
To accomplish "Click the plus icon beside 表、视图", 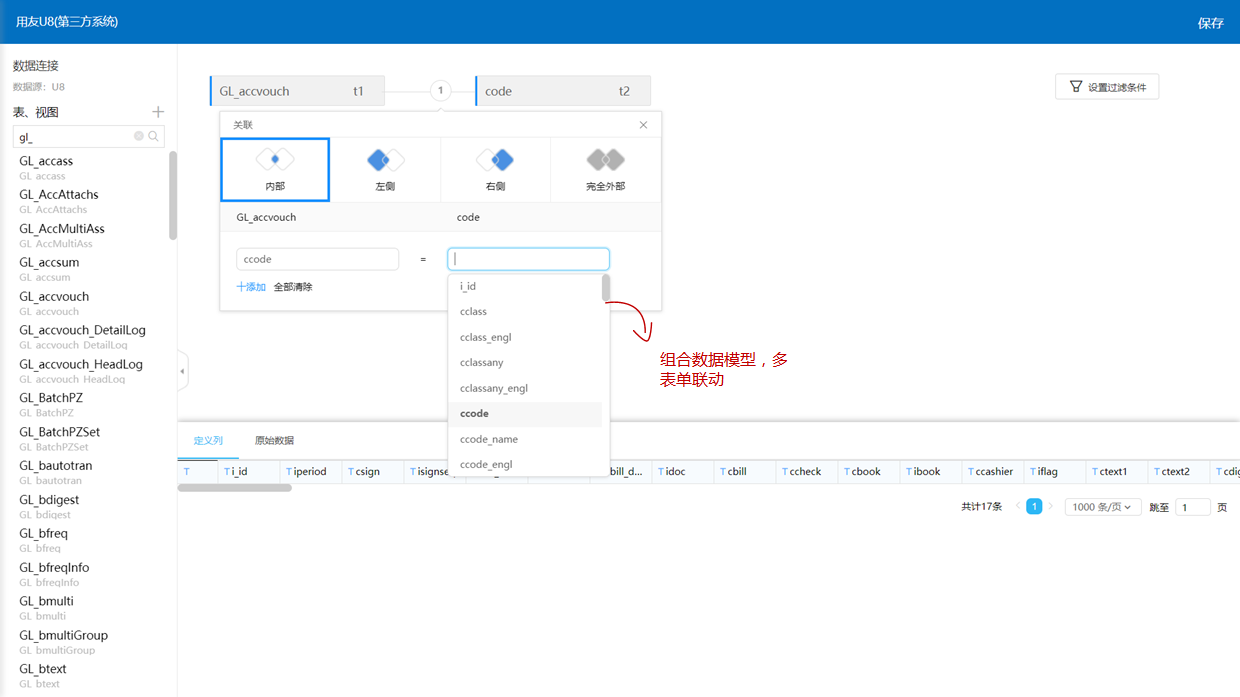I will [x=157, y=112].
